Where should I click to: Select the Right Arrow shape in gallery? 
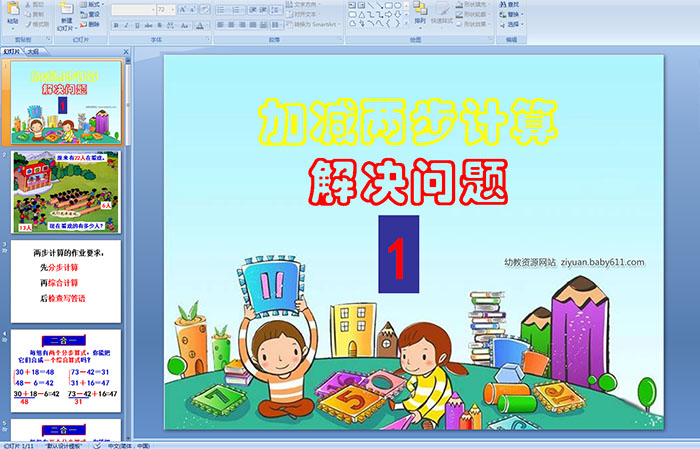pos(388,15)
